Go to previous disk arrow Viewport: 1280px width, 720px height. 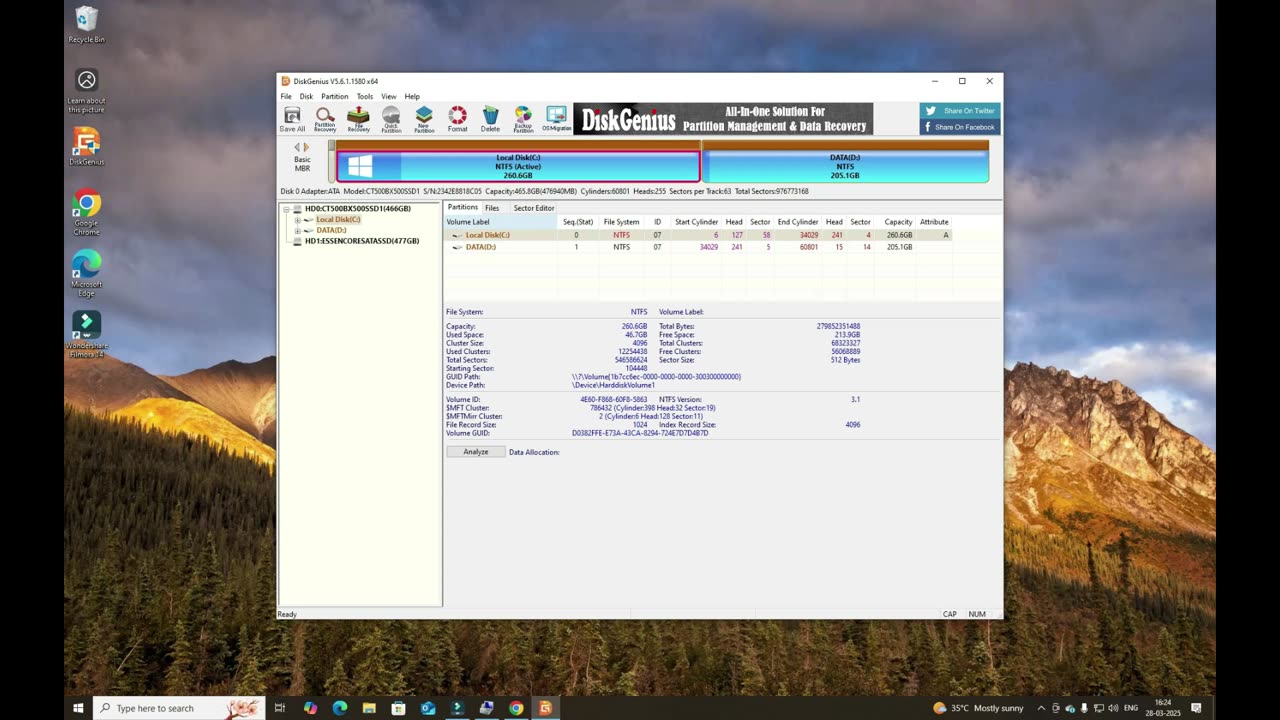297,147
